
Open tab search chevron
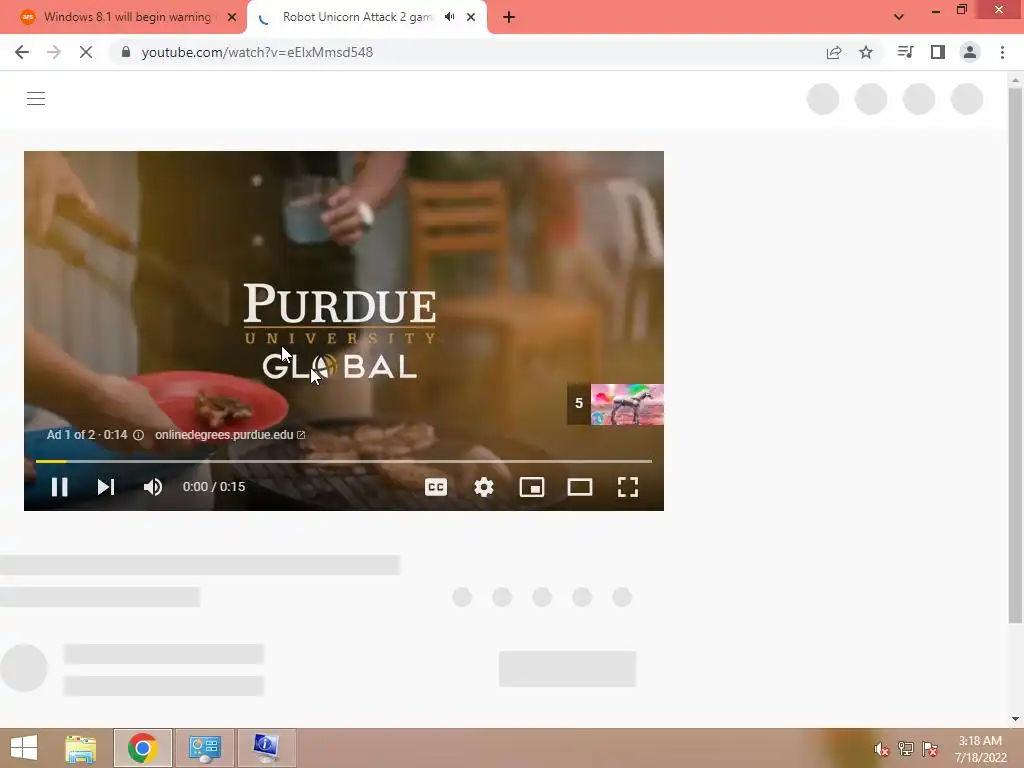click(899, 17)
